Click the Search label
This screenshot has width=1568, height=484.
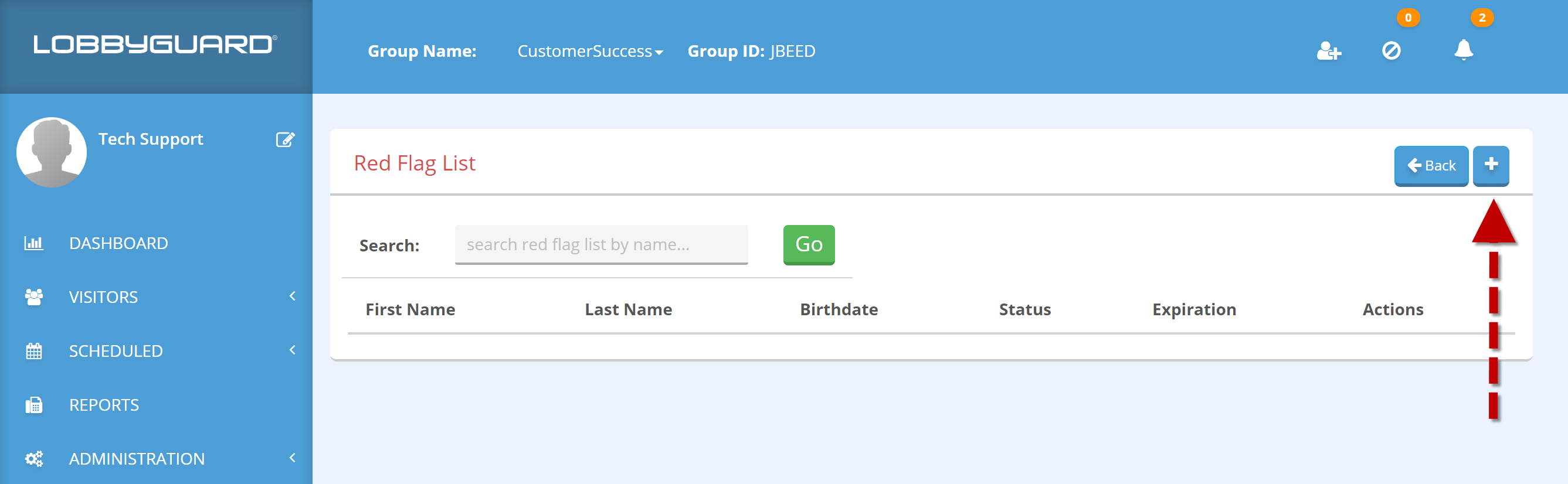[389, 246]
